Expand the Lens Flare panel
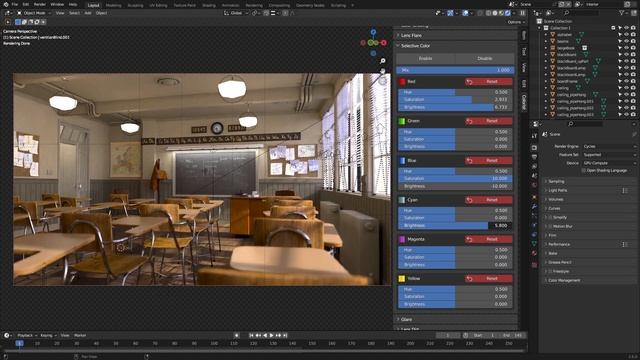The image size is (640, 360). [x=456, y=36]
